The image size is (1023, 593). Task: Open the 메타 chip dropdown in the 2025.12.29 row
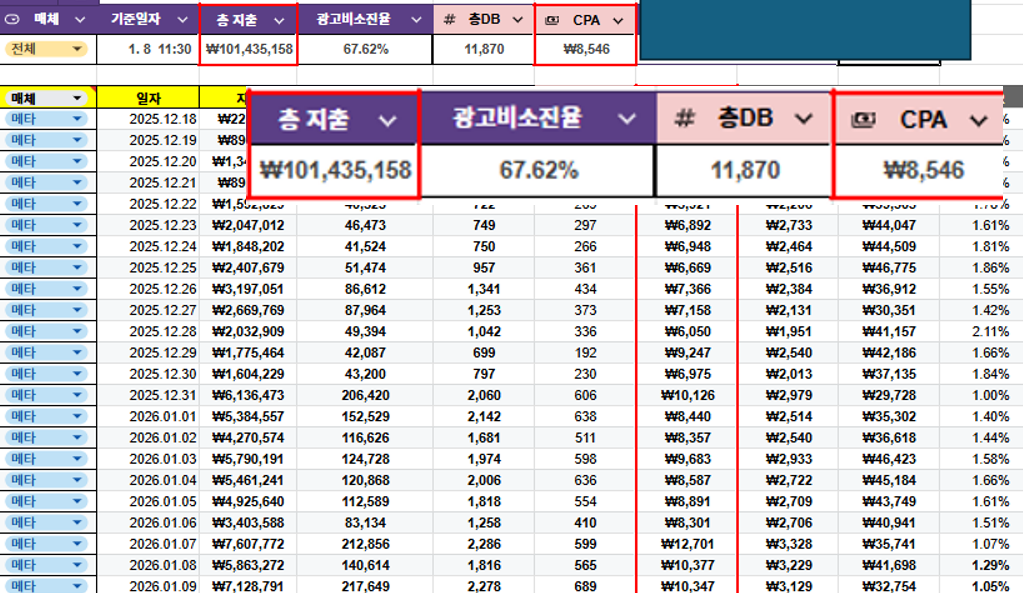tap(77, 352)
